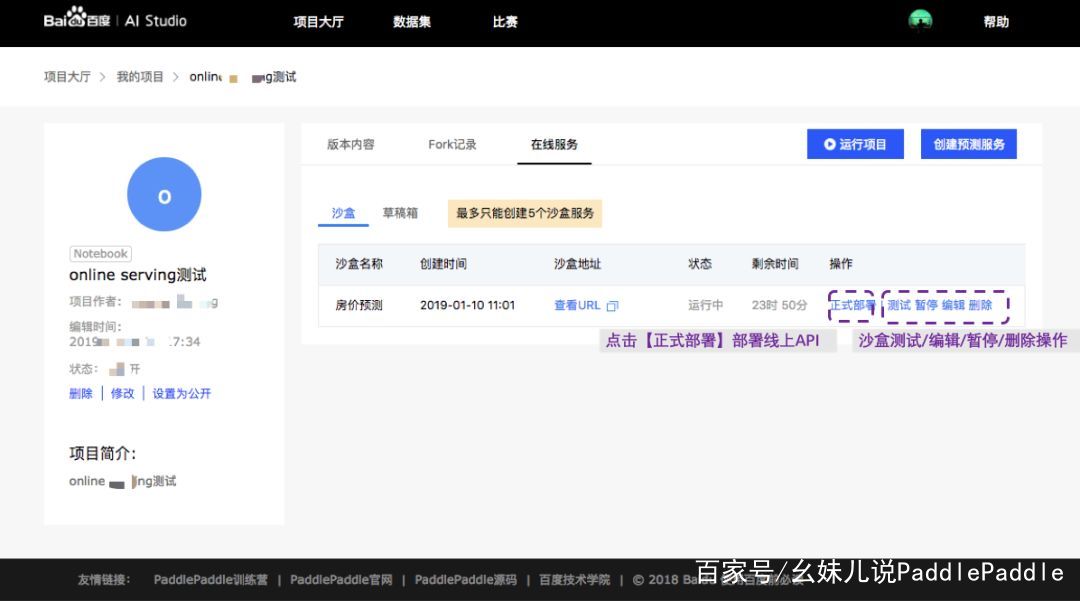The height and width of the screenshot is (601, 1080).
Task: Select the 草稿箱 sub-tab
Action: click(x=400, y=213)
